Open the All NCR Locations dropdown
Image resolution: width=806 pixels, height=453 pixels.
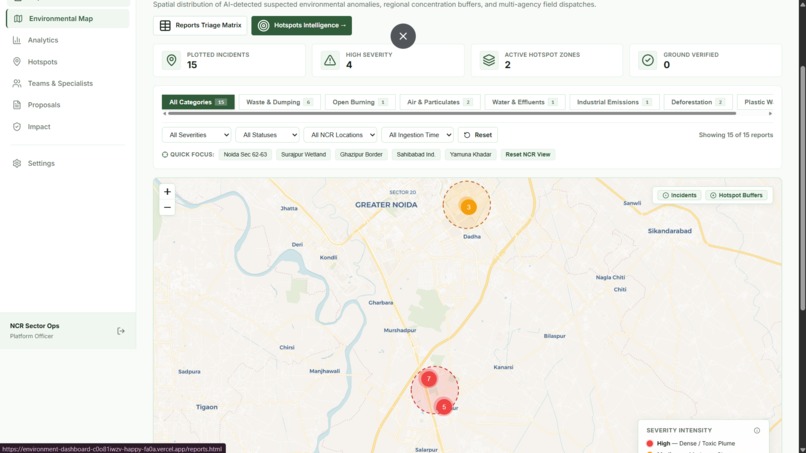340,135
